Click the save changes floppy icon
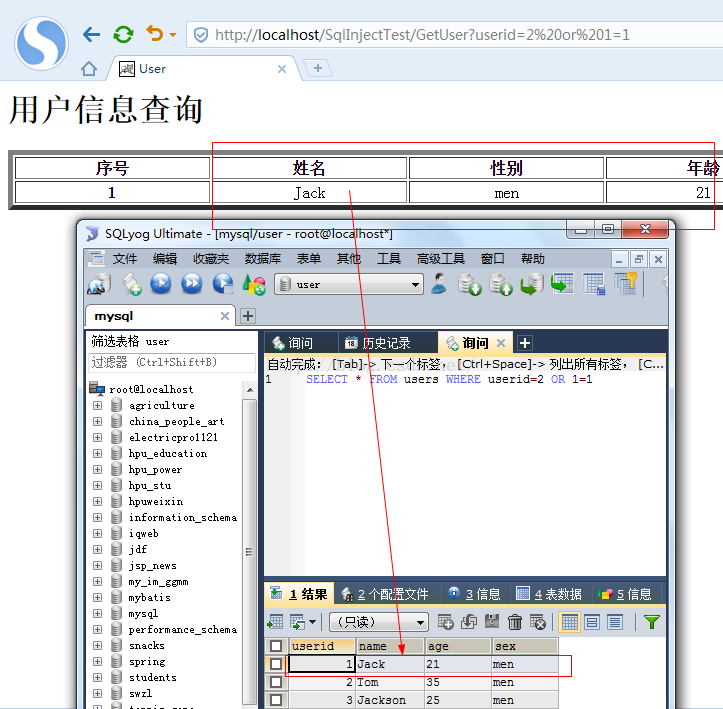This screenshot has height=709, width=723. (x=492, y=621)
